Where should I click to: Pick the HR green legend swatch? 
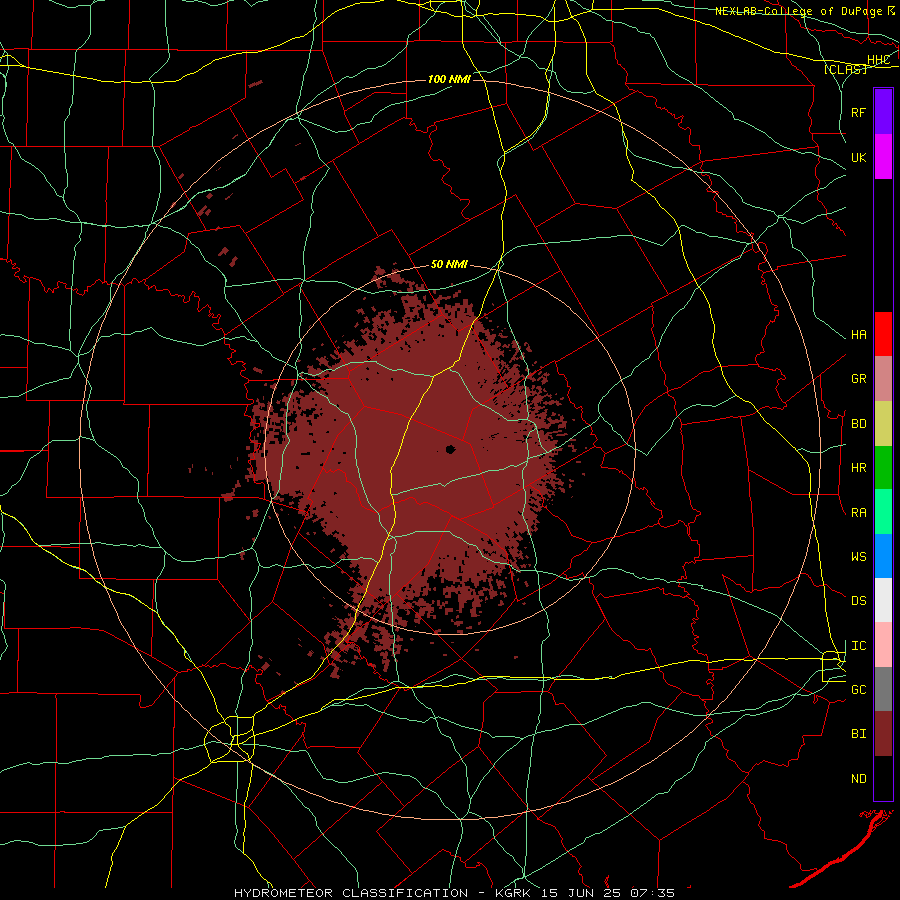pos(883,468)
